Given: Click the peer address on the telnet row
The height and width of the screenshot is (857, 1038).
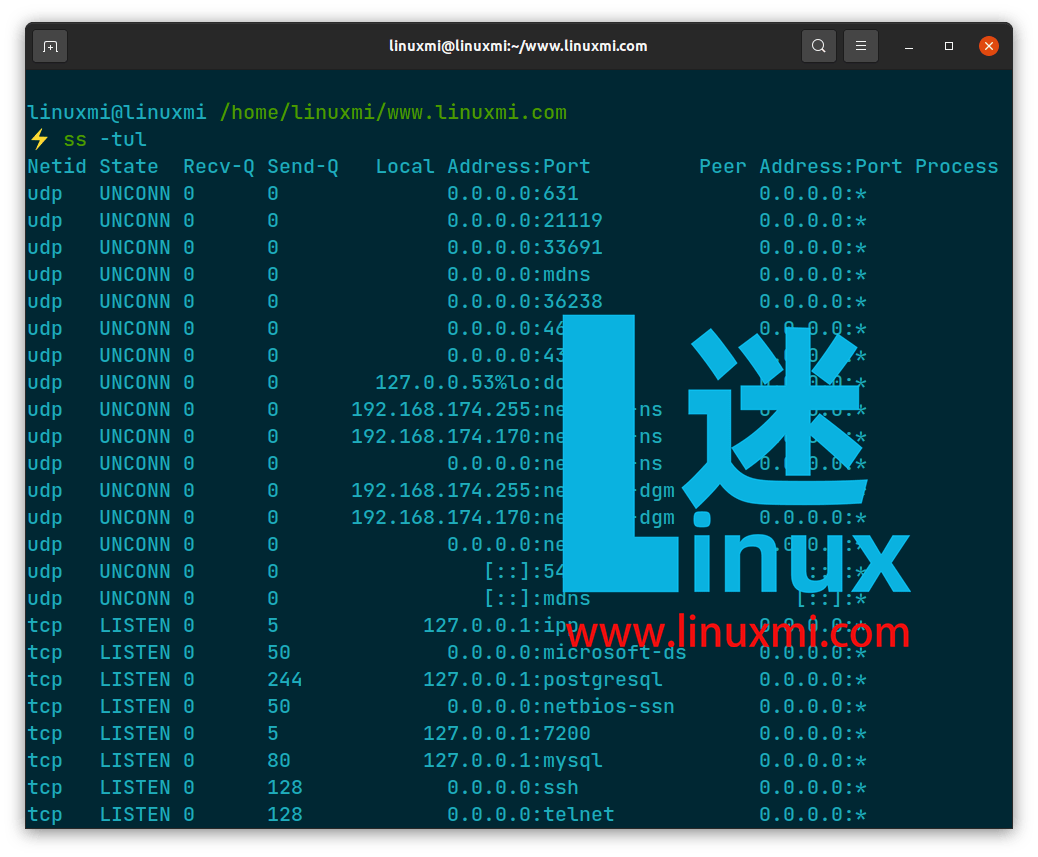Looking at the screenshot, I should click(813, 815).
